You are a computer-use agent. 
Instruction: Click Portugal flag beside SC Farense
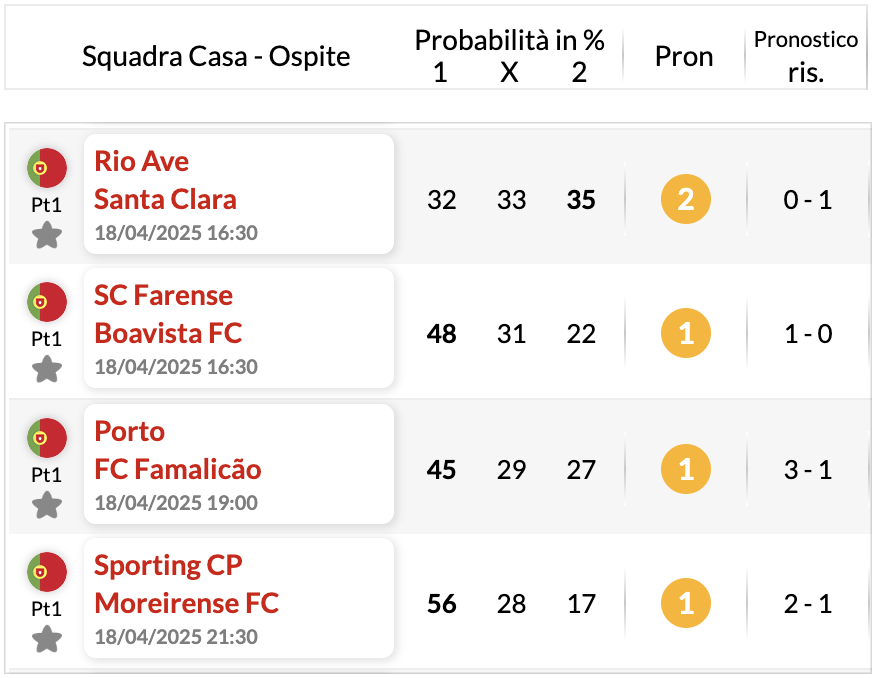47,302
